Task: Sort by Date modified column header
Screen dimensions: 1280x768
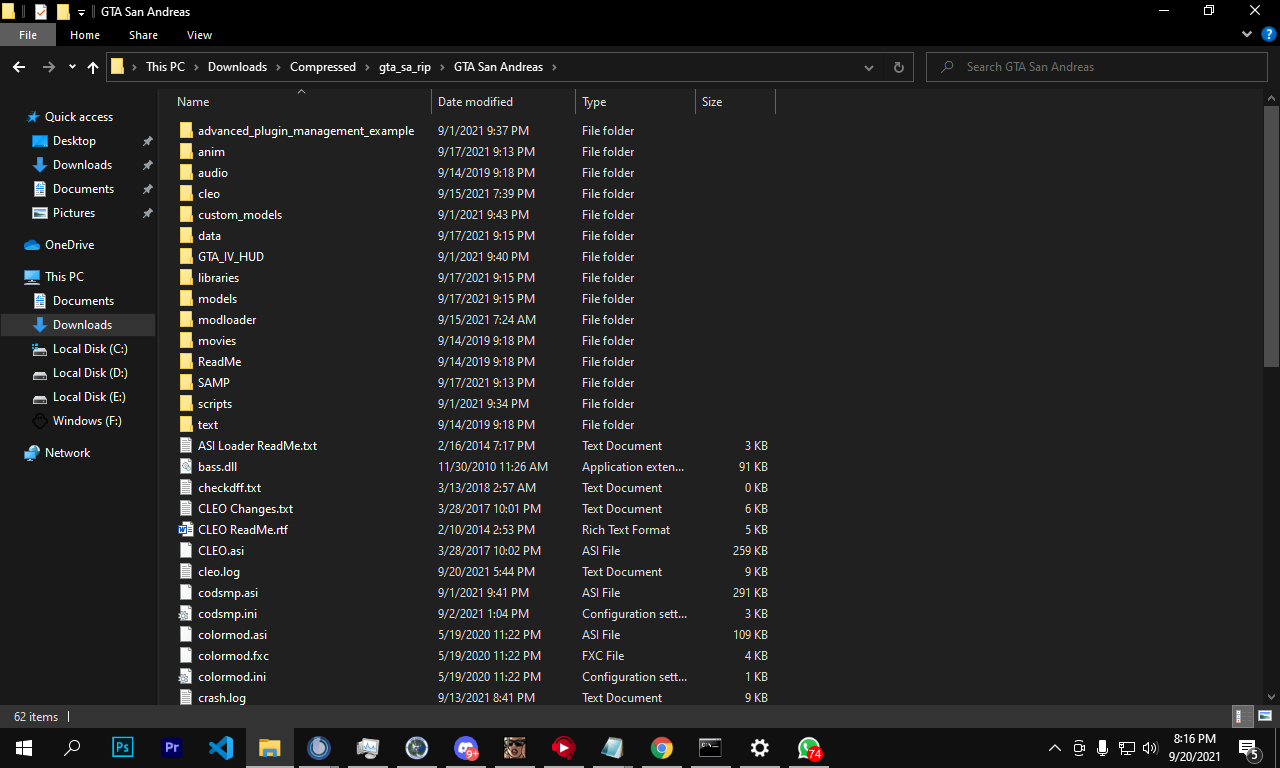Action: point(504,102)
